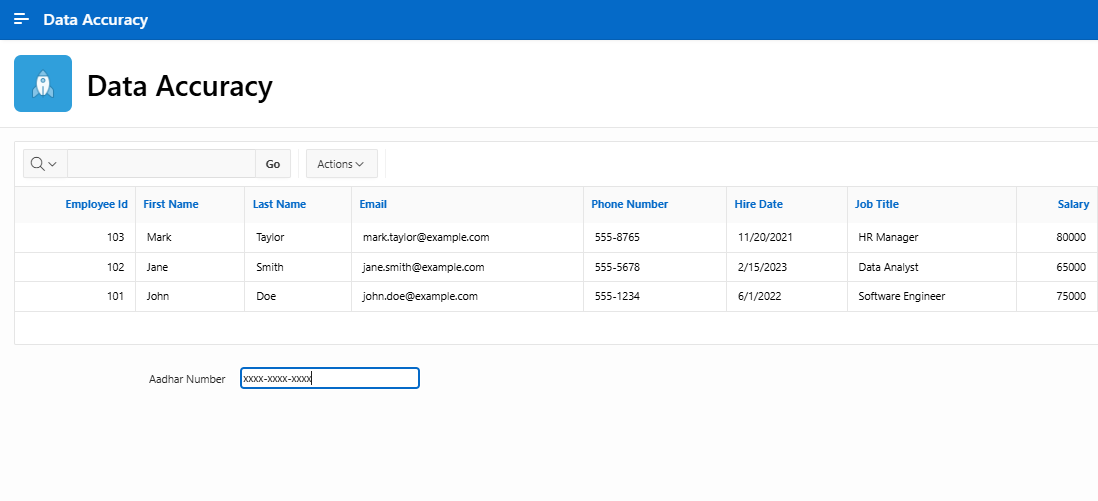
Task: Click email mark.taylor@example.com
Action: click(x=426, y=238)
